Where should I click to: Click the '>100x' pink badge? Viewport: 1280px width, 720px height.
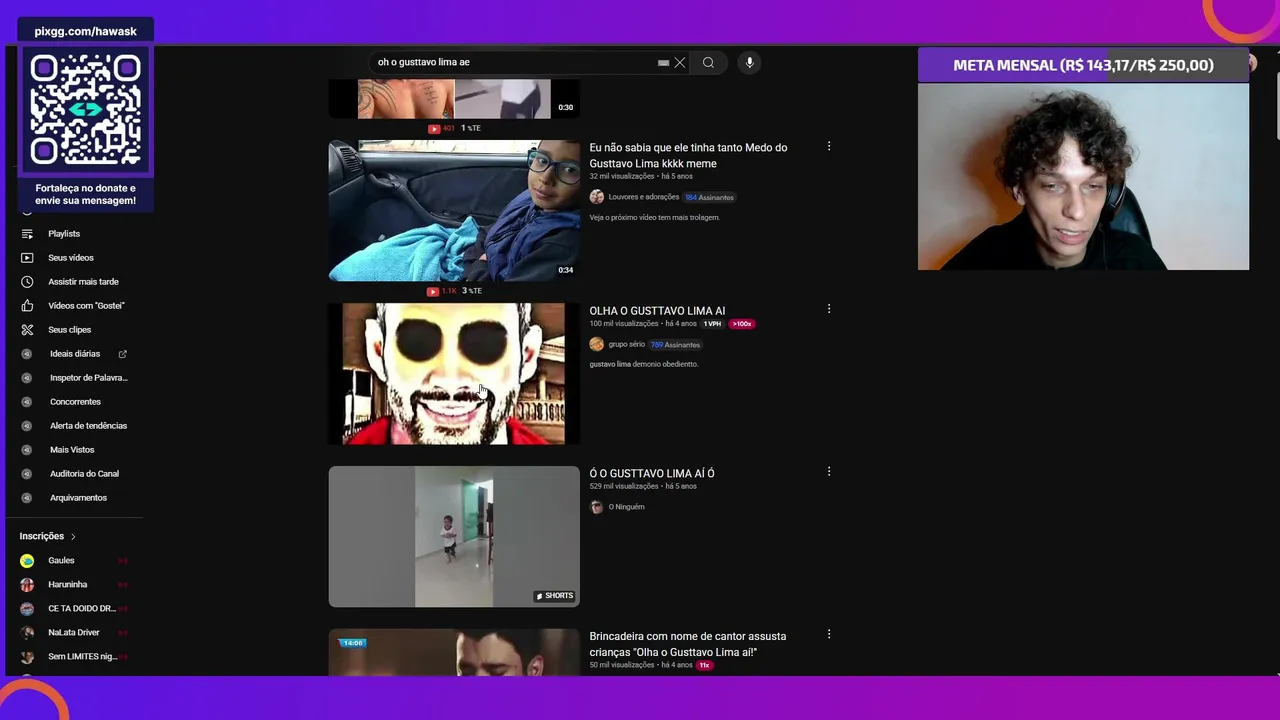(x=741, y=324)
